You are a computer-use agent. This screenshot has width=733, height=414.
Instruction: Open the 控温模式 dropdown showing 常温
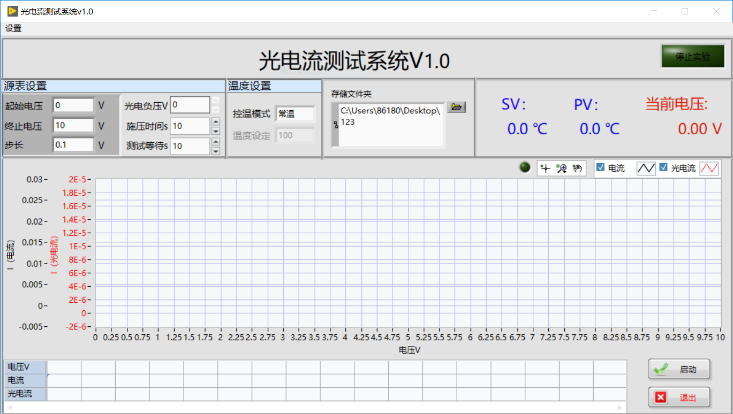(295, 114)
